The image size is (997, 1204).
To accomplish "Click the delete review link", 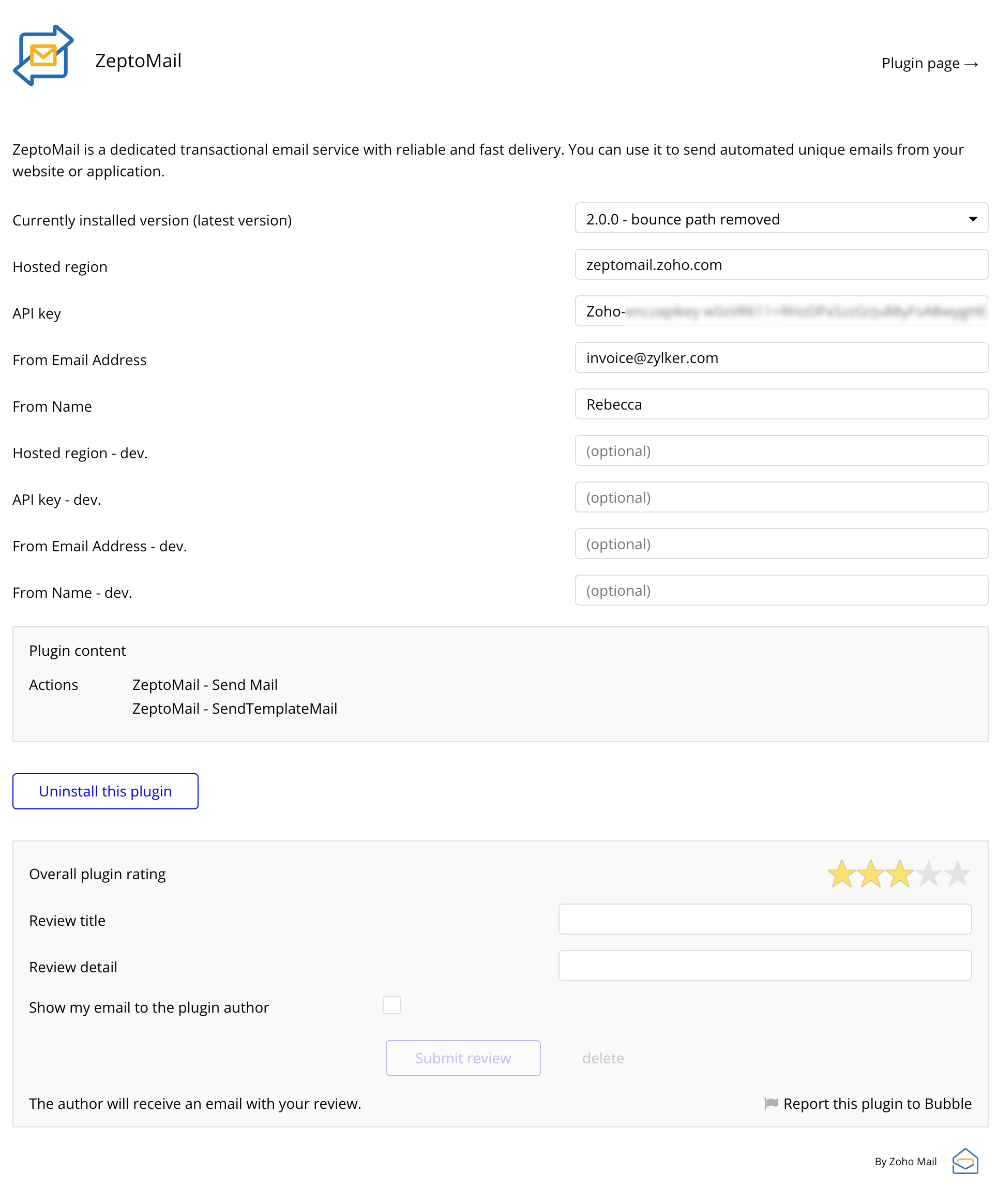I will (x=602, y=1058).
